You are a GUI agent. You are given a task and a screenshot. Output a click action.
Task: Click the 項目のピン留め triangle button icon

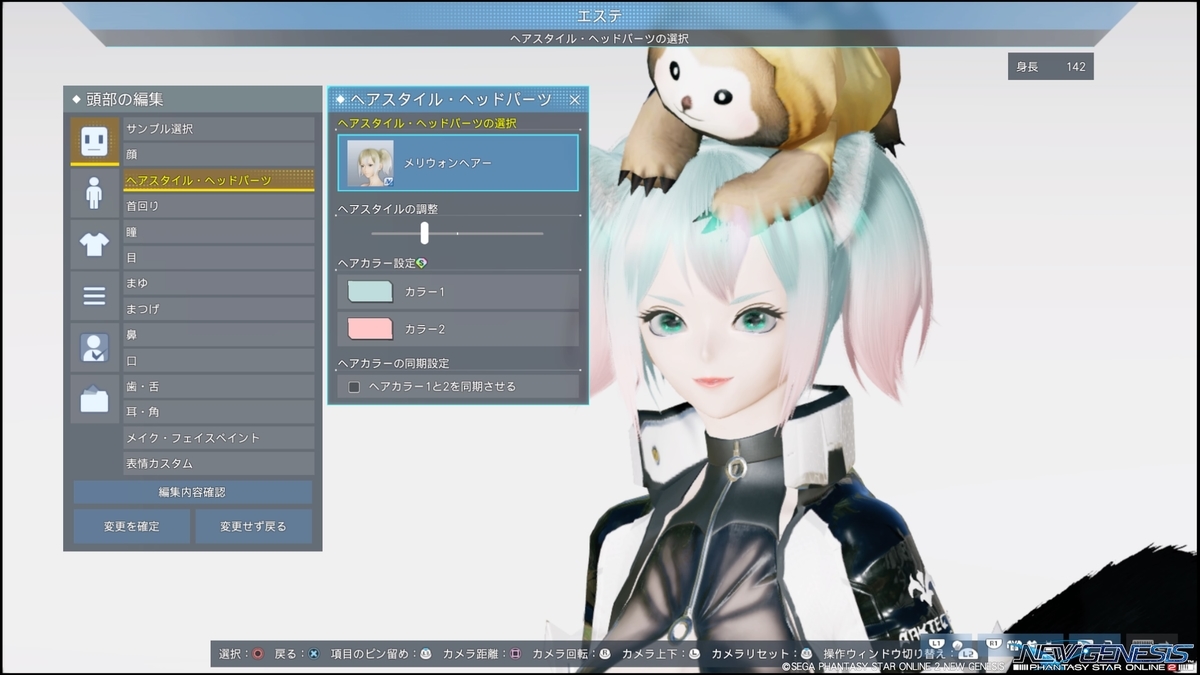[x=426, y=654]
